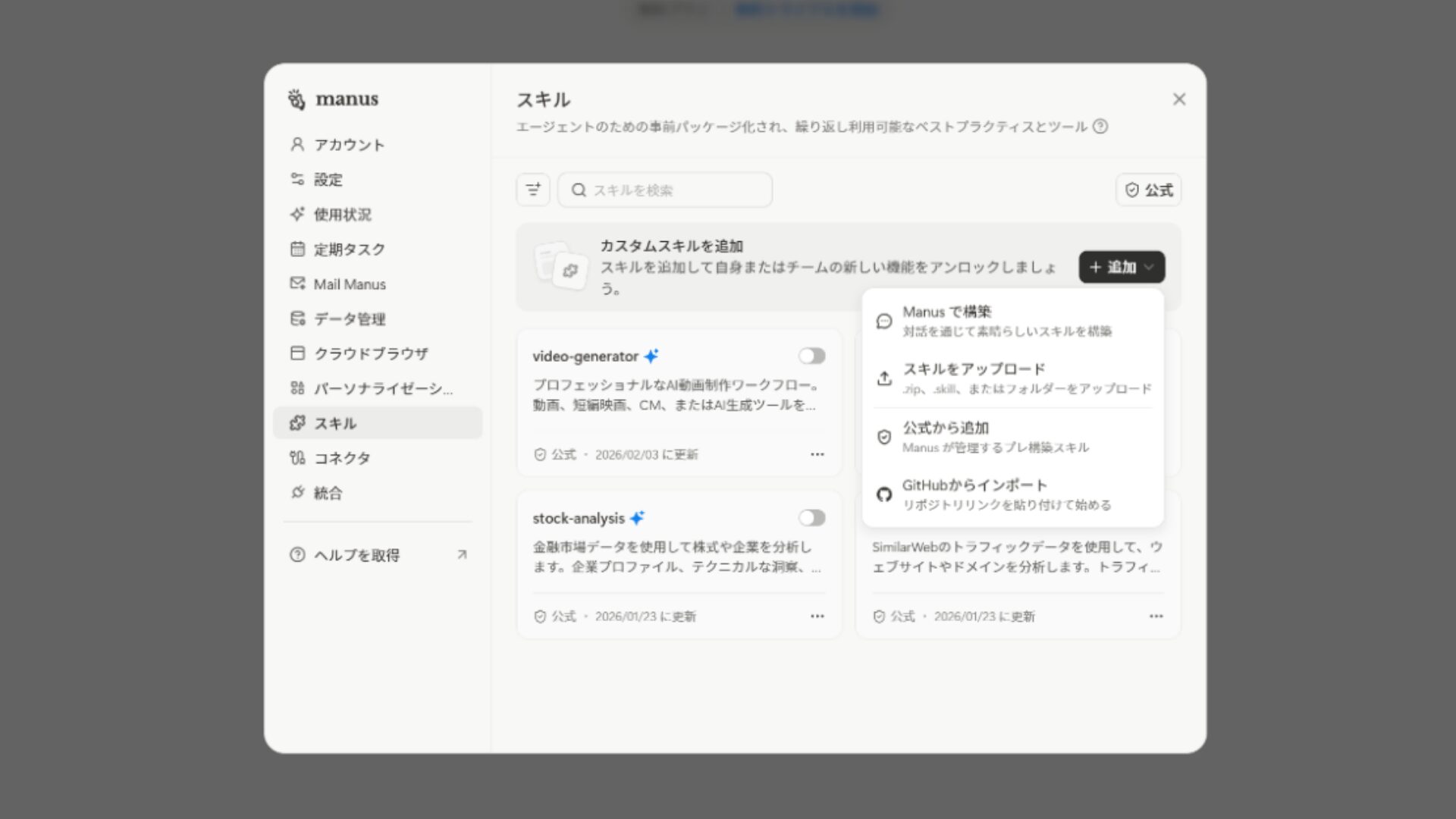Select the Mail Manus sidebar item
The height and width of the screenshot is (819, 1456).
350,284
